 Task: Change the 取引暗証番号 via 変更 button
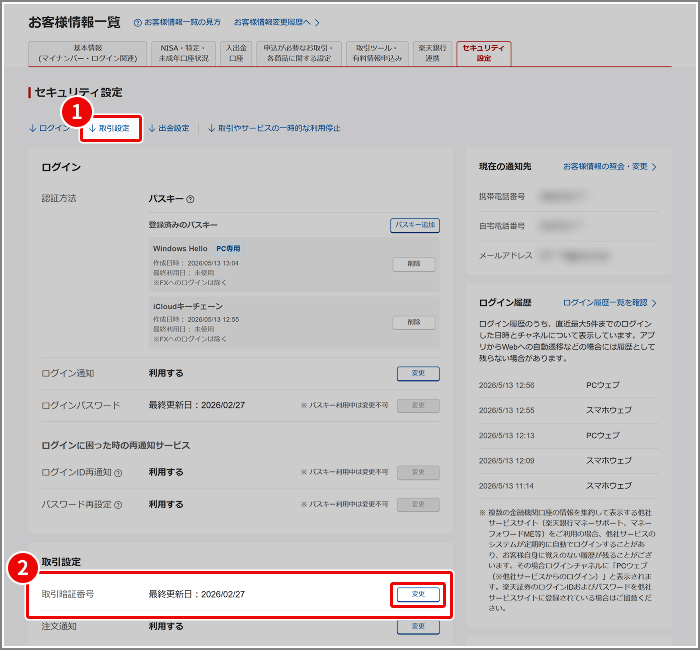418,594
